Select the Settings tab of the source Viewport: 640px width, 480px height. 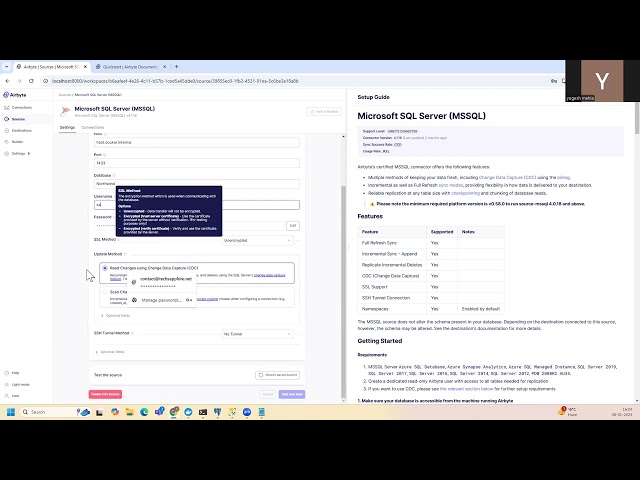pyautogui.click(x=67, y=127)
